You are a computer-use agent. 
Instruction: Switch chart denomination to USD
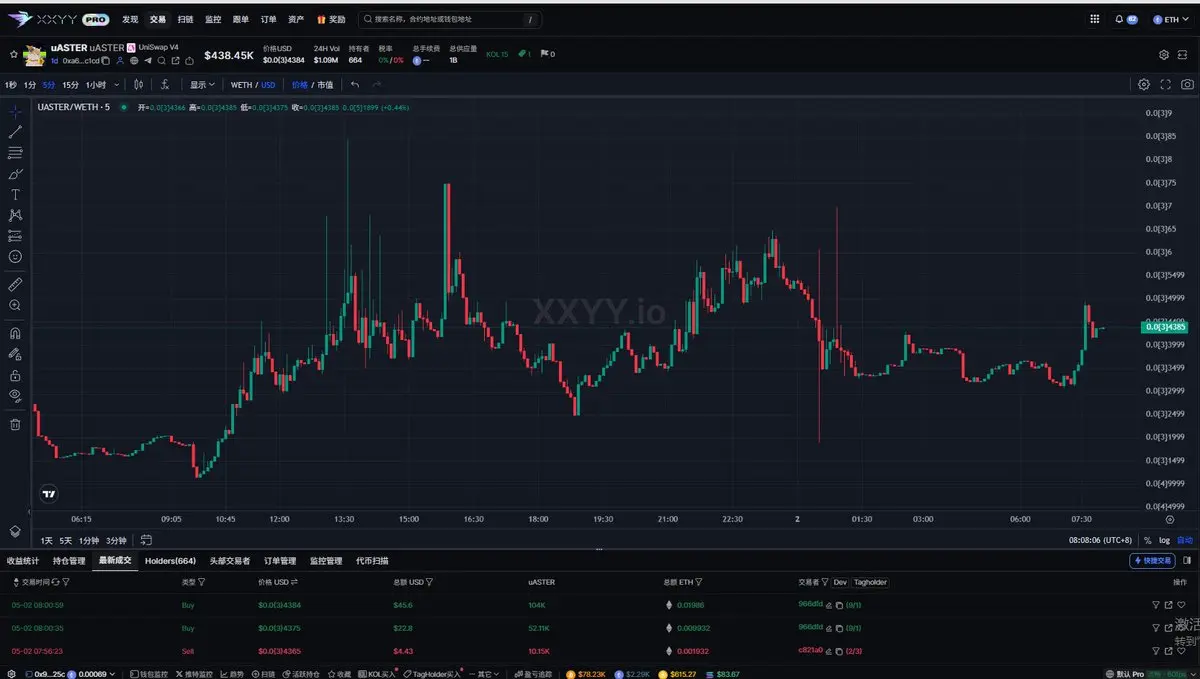pos(268,85)
